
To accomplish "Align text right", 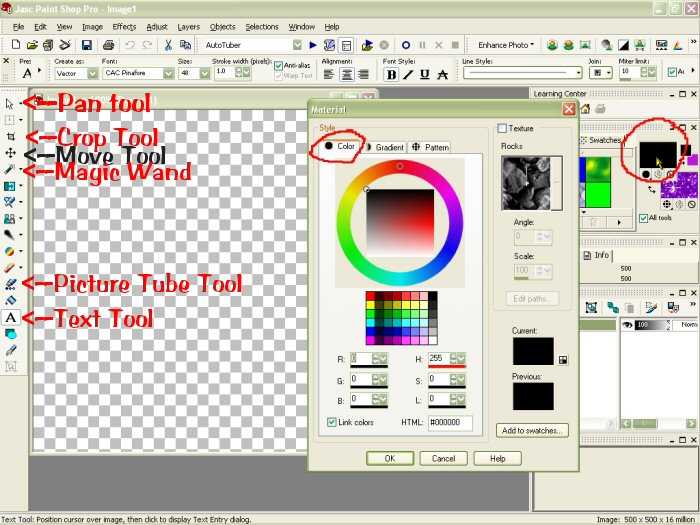I will (x=363, y=74).
